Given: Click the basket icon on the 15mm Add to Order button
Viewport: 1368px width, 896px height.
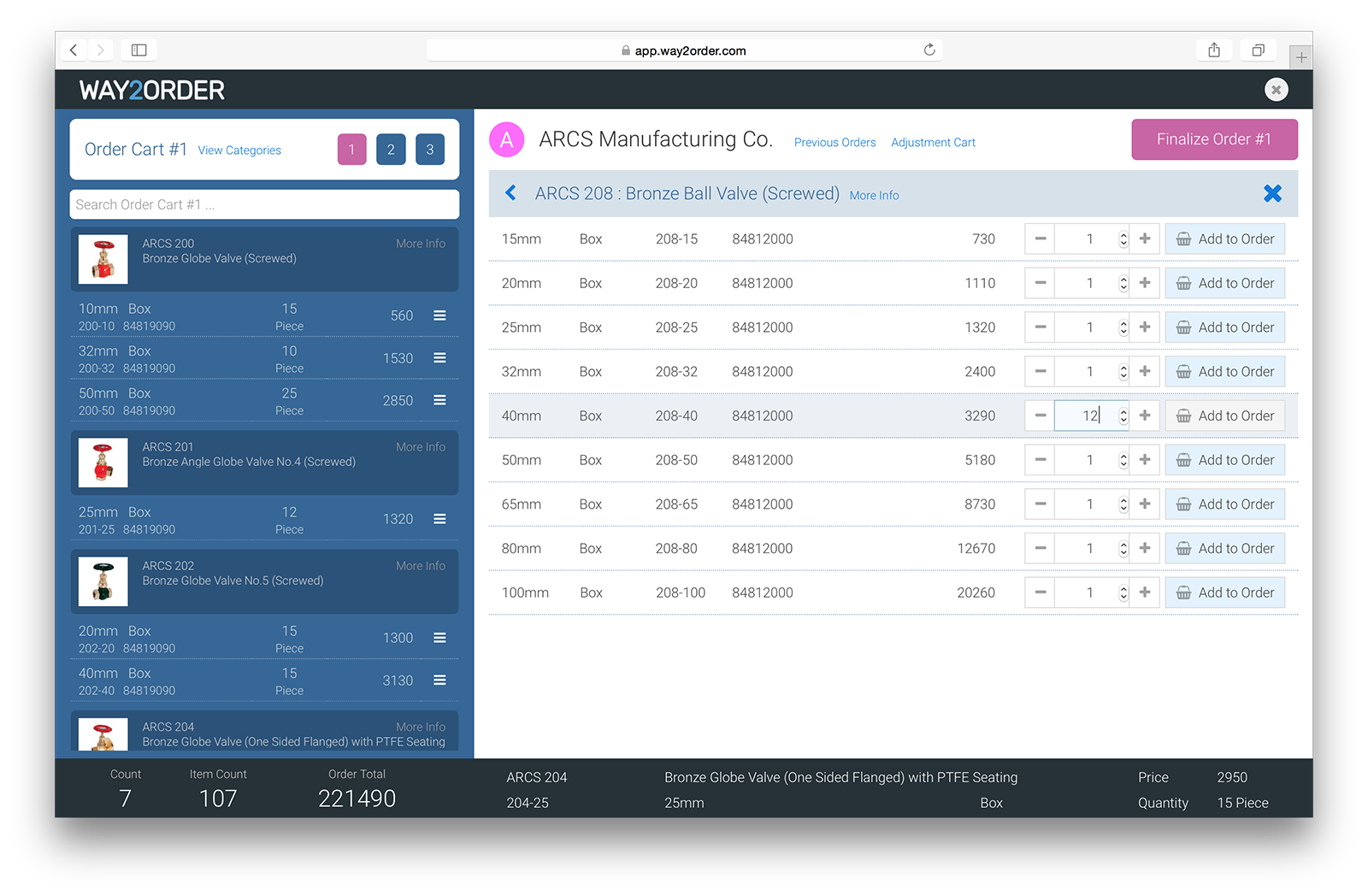Looking at the screenshot, I should click(x=1183, y=239).
